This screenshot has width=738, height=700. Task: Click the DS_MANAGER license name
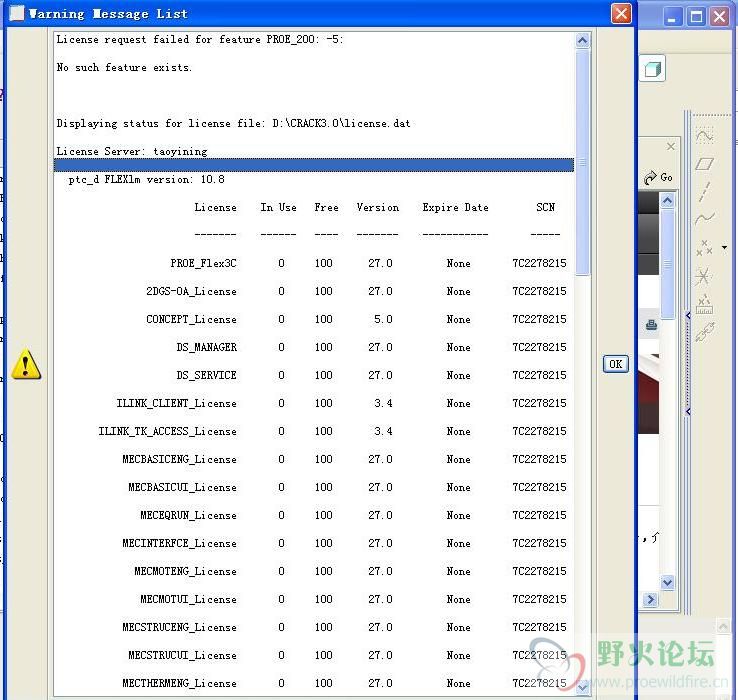(x=206, y=347)
